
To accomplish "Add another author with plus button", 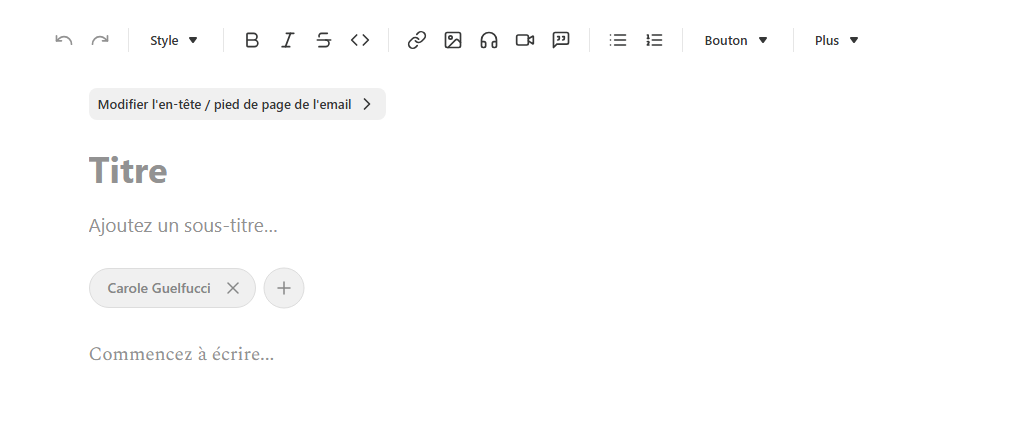I will [x=284, y=288].
